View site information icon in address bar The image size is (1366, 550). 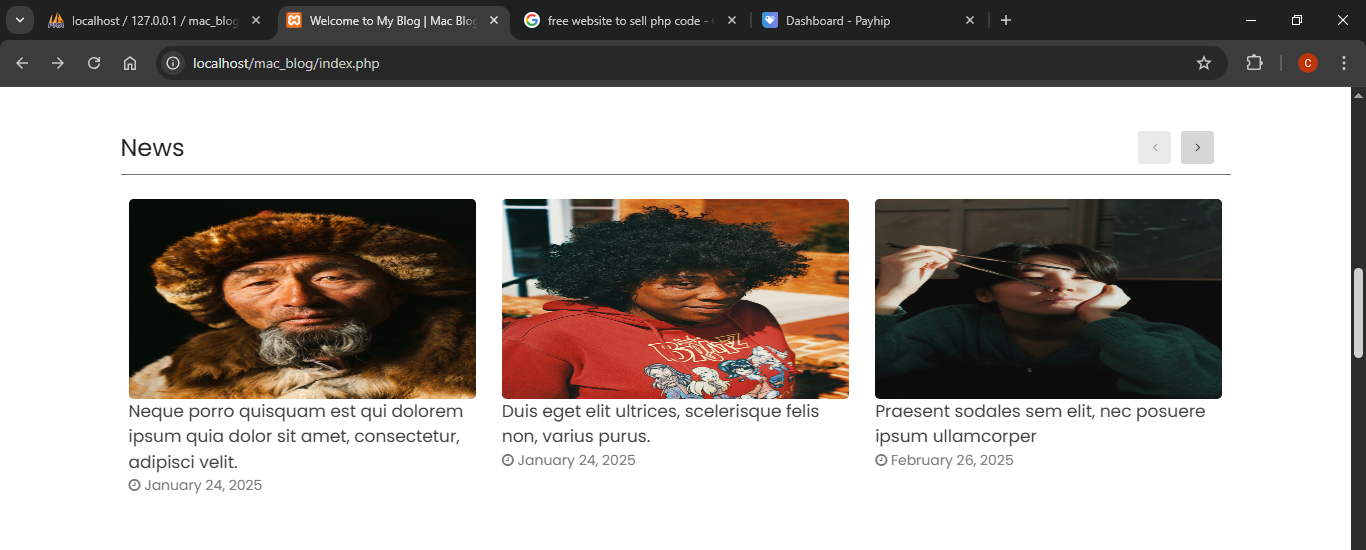(173, 63)
